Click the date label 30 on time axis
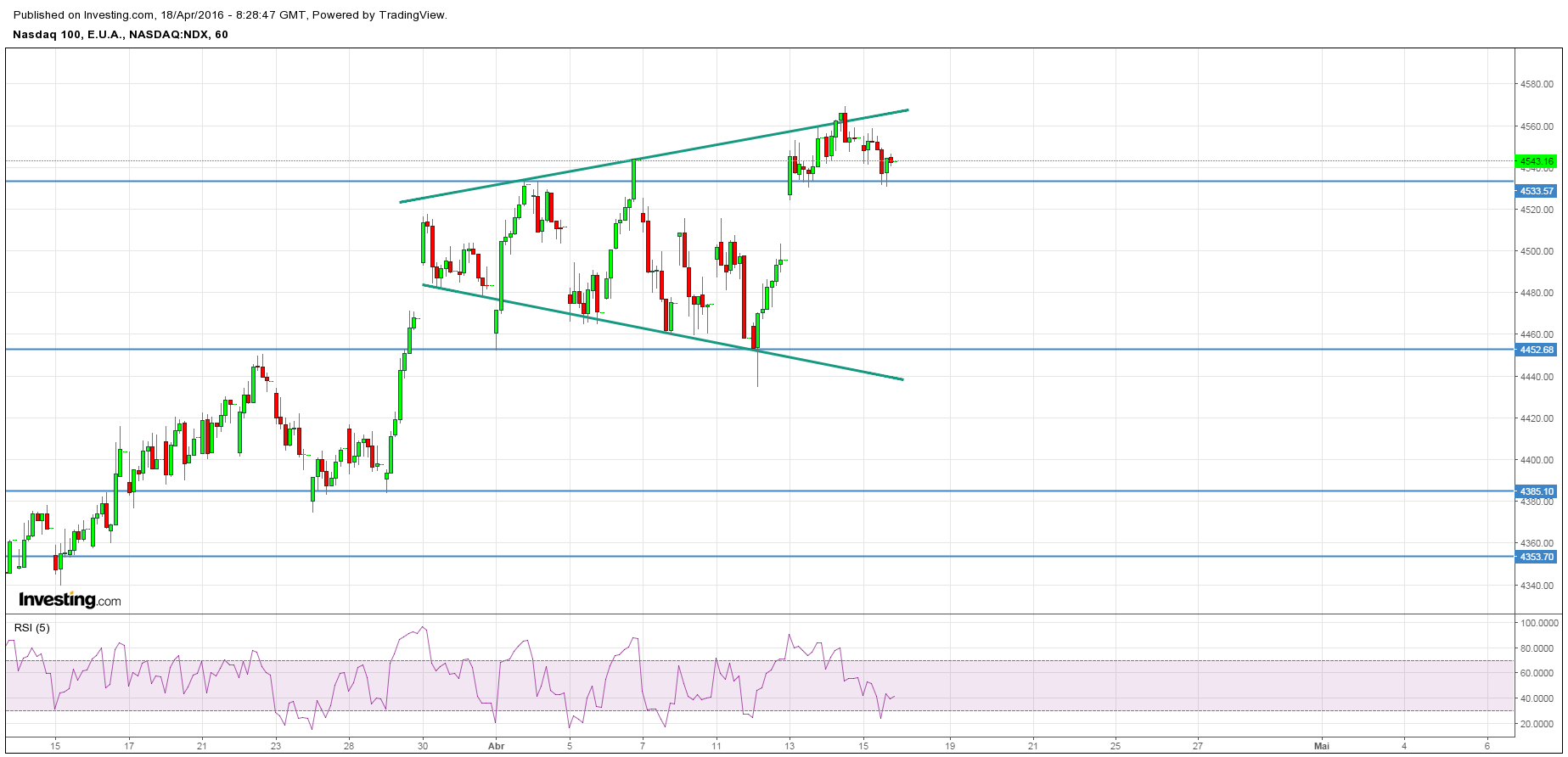The image size is (1568, 757). [423, 746]
